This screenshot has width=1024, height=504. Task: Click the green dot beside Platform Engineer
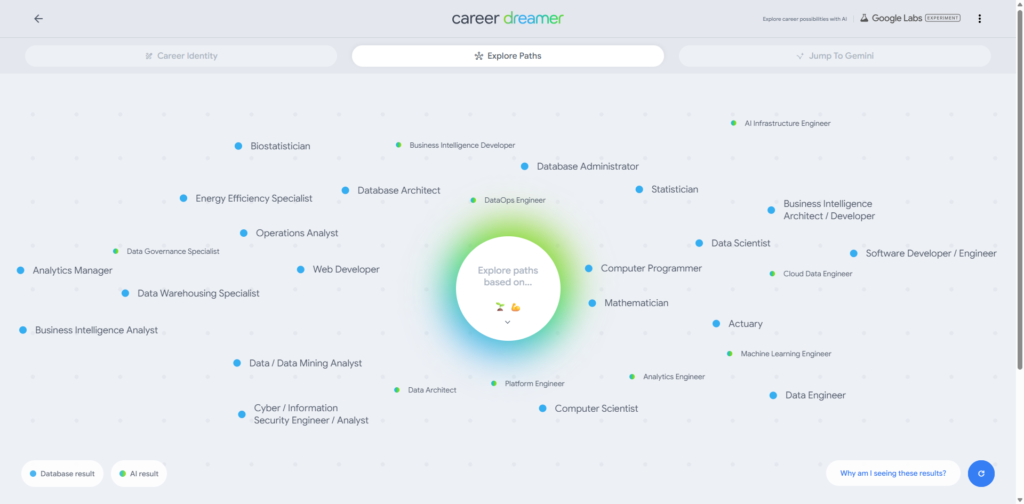pos(494,383)
